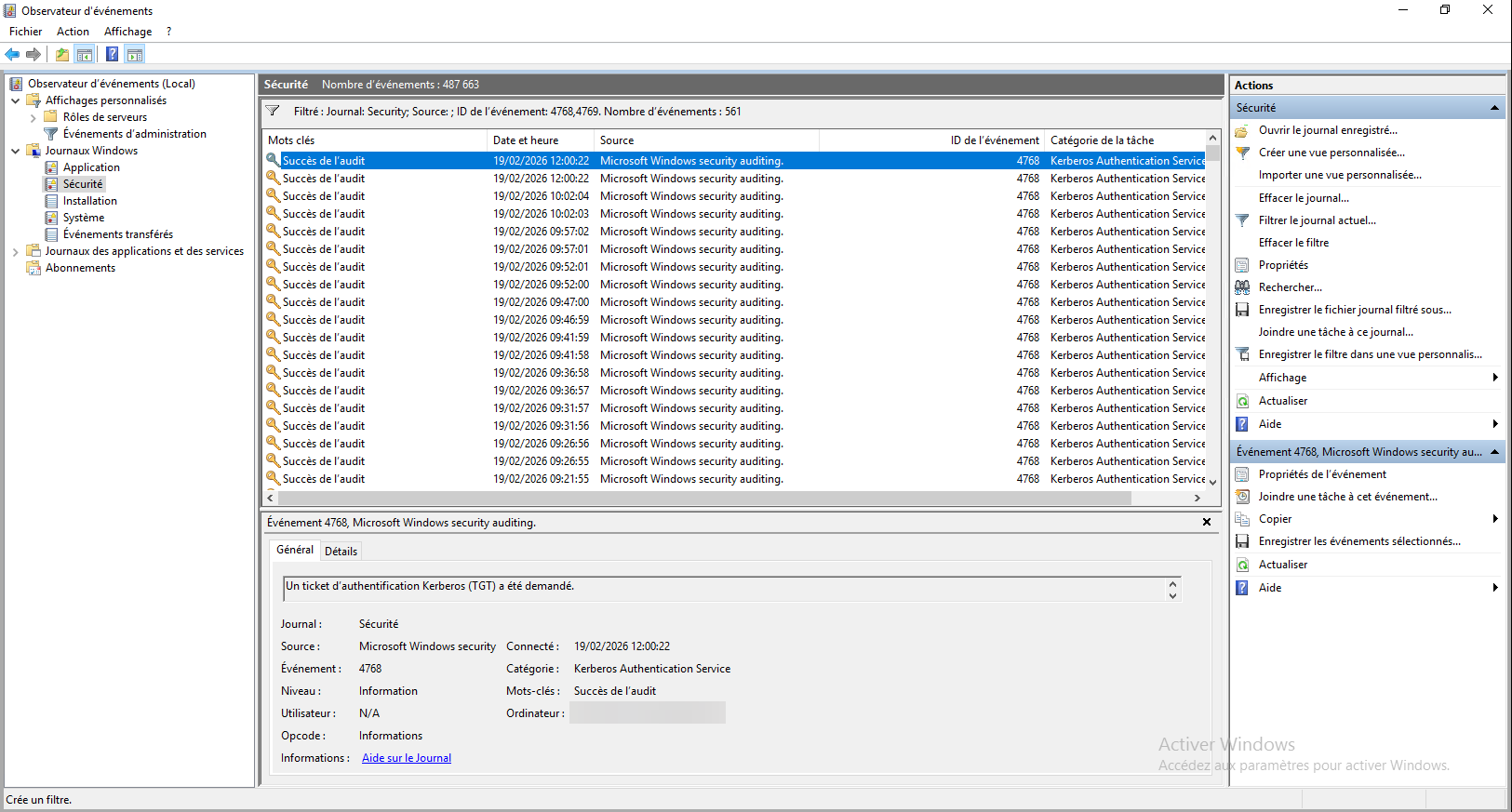Open the Aide sur le Journal link
The height and width of the screenshot is (812, 1512).
[407, 758]
